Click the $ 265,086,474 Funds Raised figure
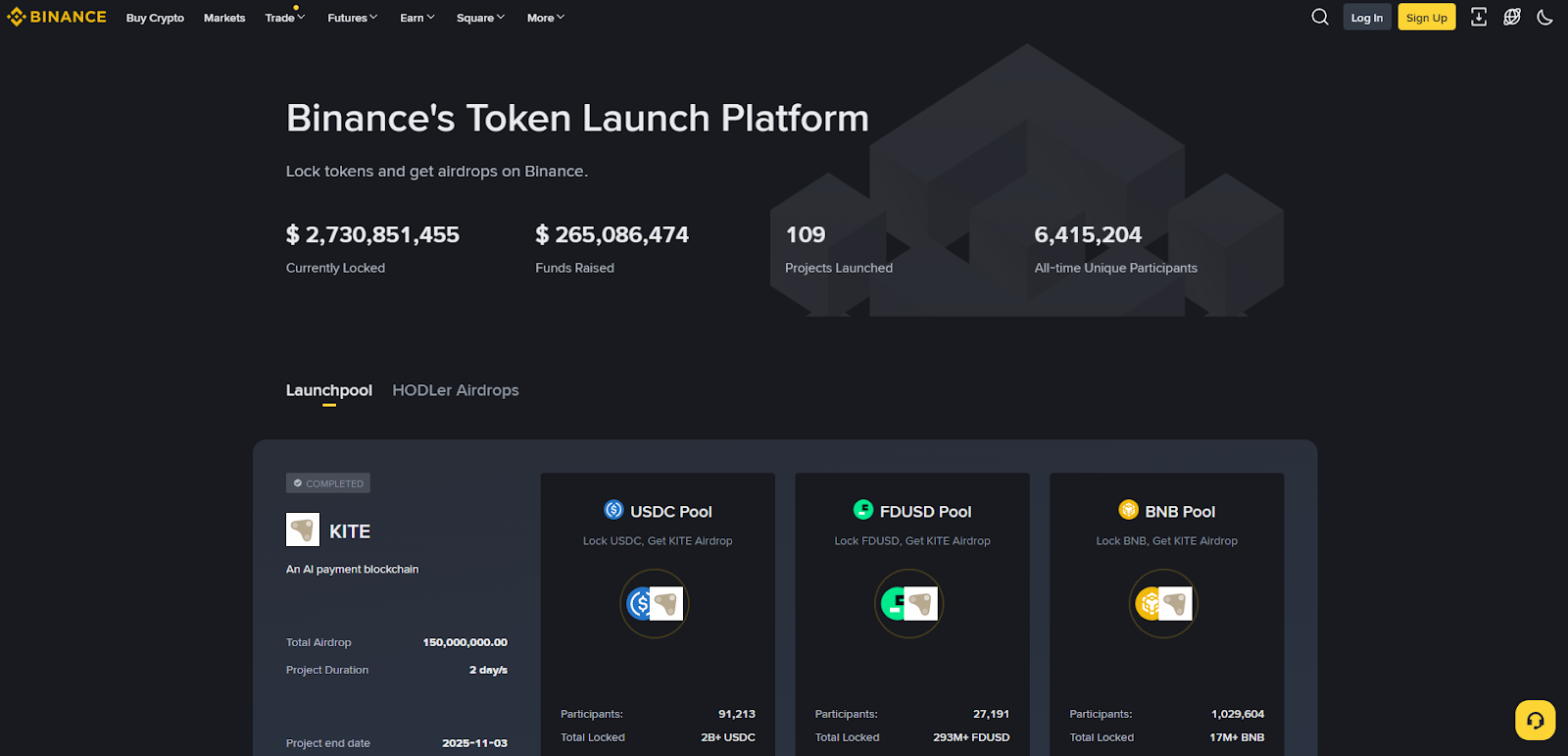 tap(612, 235)
